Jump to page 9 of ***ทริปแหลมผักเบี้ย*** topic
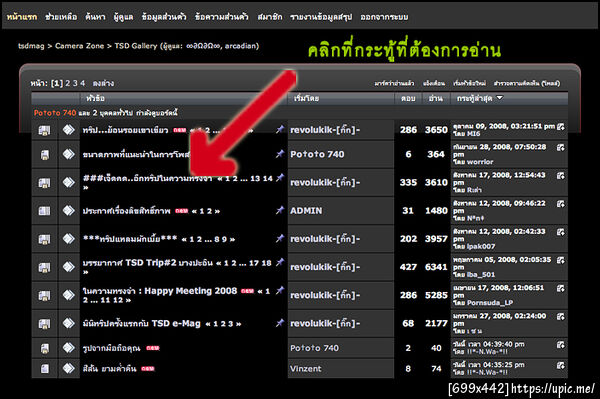The width and height of the screenshot is (600, 399). (224, 239)
